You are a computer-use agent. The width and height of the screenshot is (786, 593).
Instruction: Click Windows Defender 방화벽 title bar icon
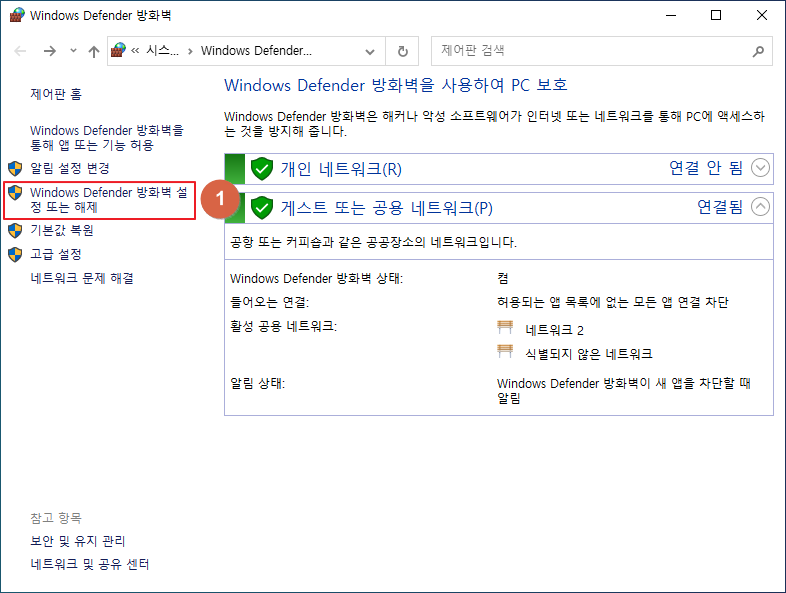pyautogui.click(x=17, y=15)
